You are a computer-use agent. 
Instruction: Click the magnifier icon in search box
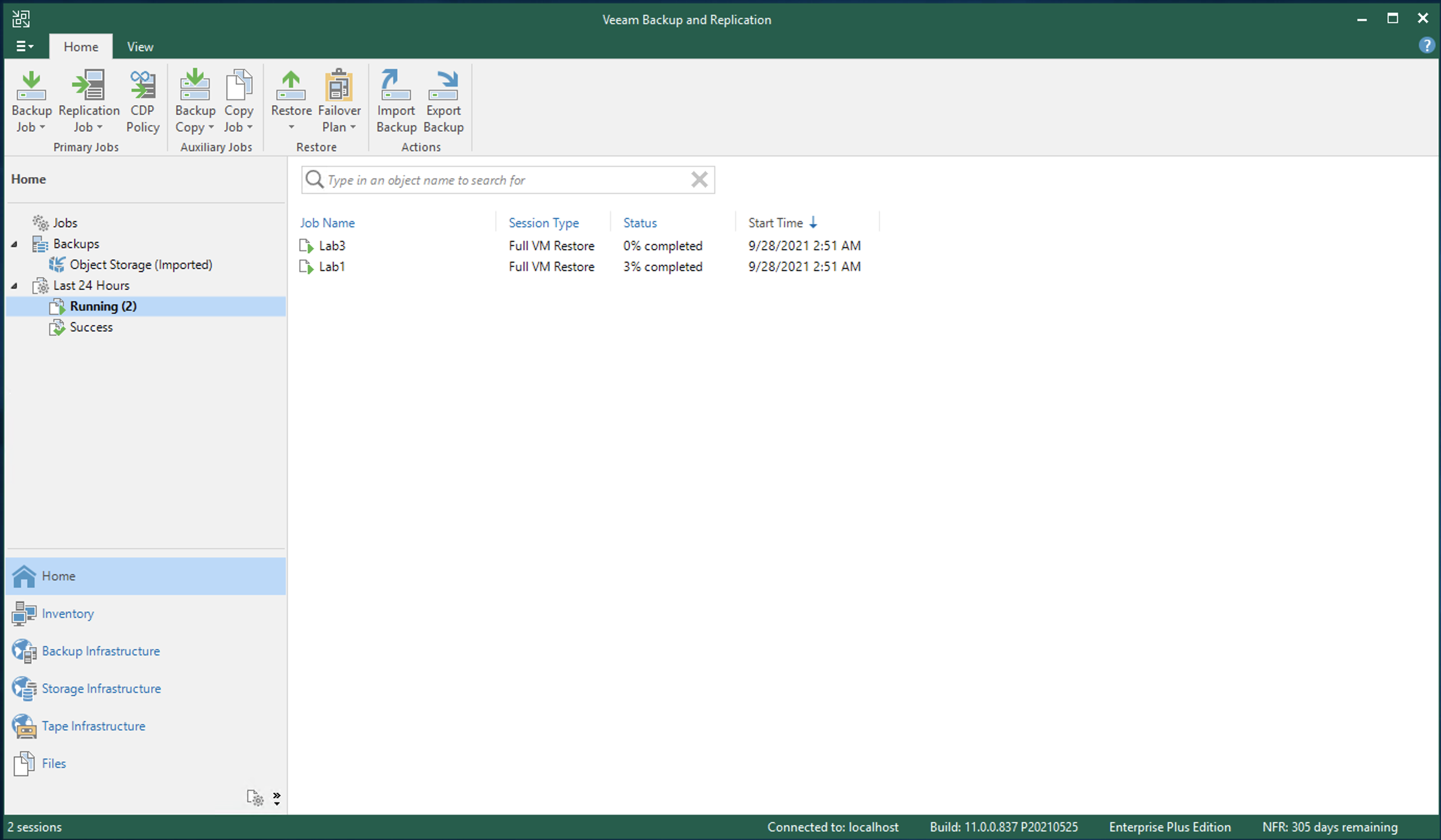[314, 179]
